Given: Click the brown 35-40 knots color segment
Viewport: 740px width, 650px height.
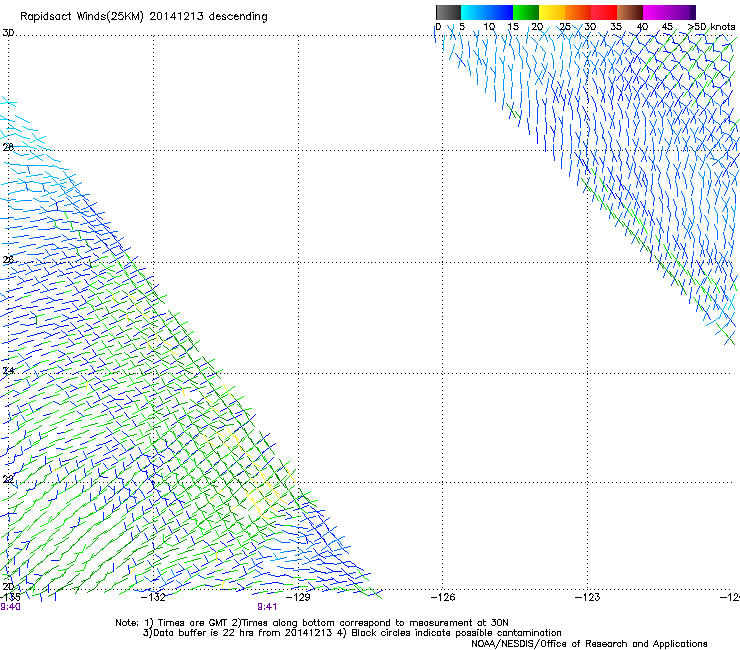Looking at the screenshot, I should (630, 12).
